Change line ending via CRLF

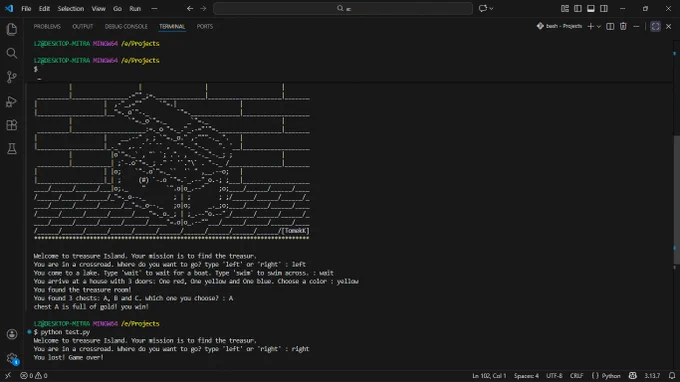pyautogui.click(x=576, y=376)
